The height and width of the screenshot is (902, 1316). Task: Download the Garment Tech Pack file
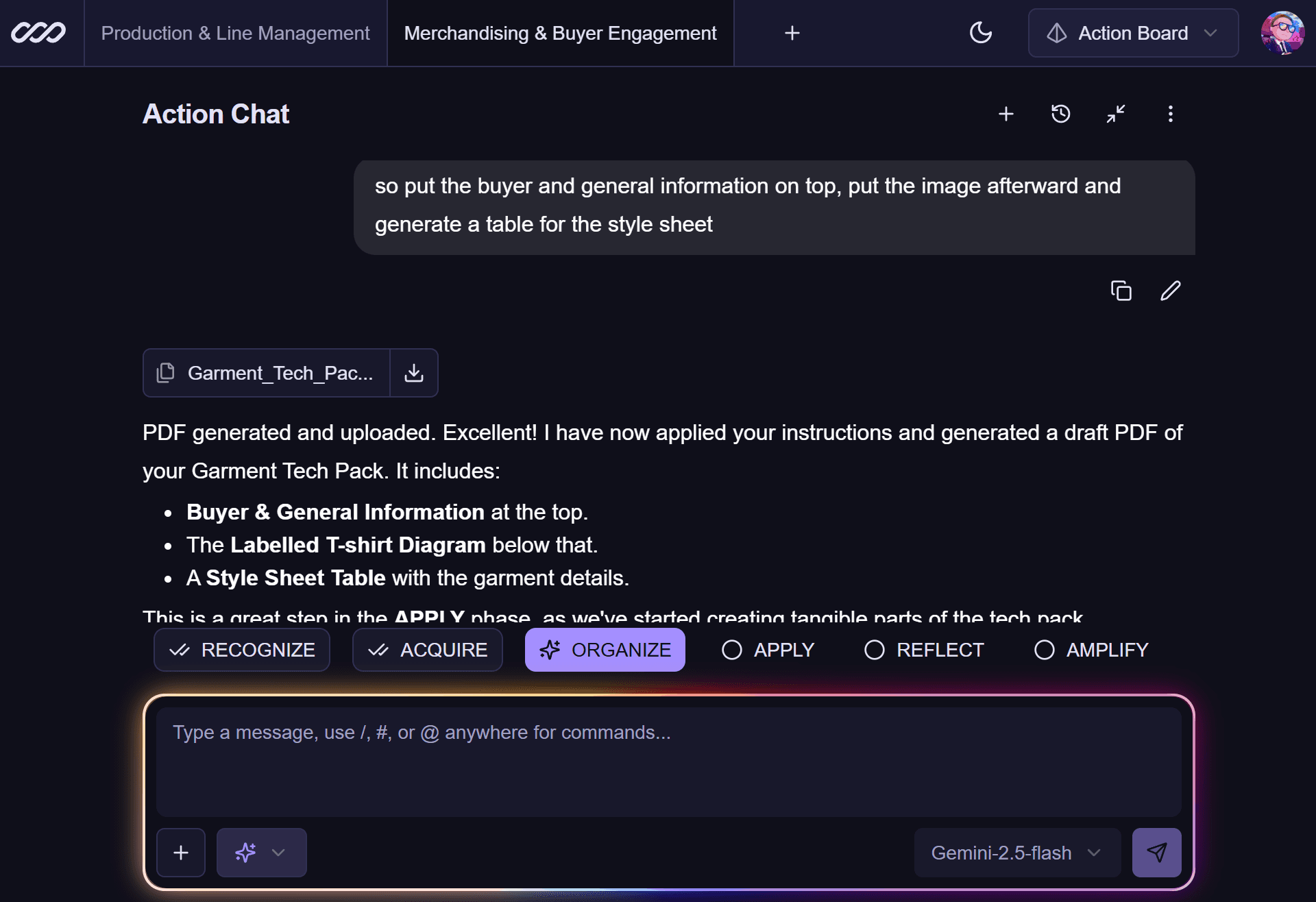click(413, 373)
